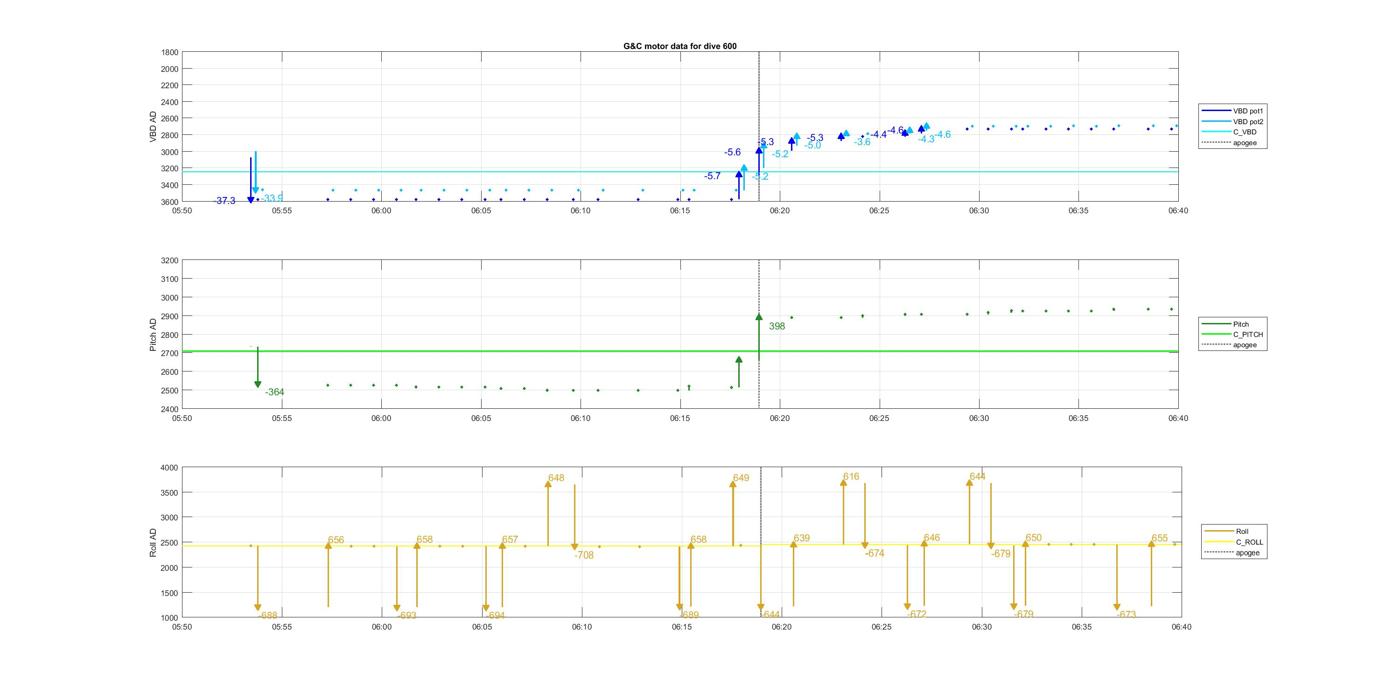Click the '06:40' tick under Pitch plot

click(1178, 418)
